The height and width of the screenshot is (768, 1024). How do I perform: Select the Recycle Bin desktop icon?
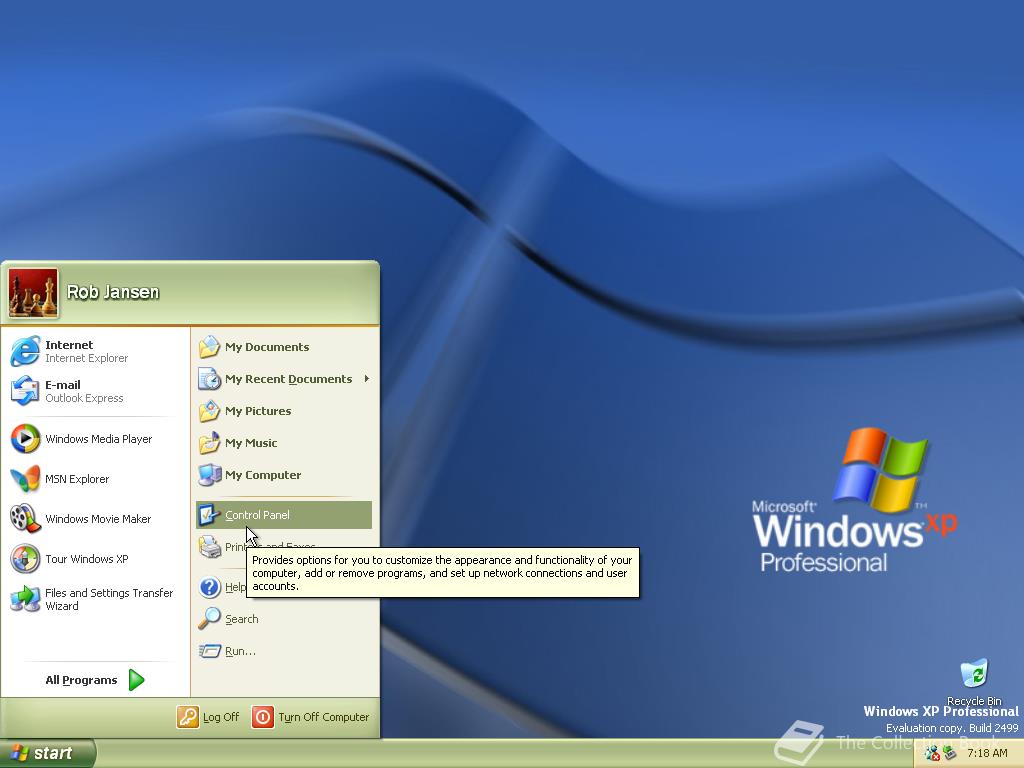click(974, 674)
